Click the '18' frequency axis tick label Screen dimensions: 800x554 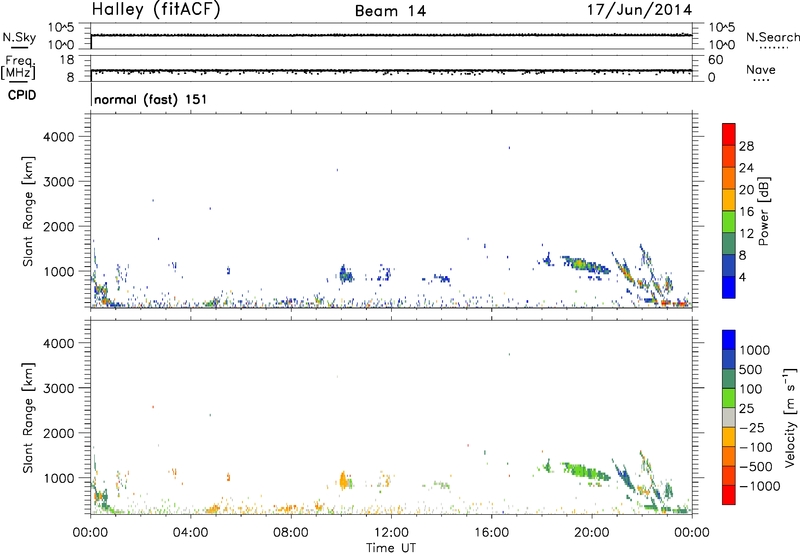coord(67,60)
